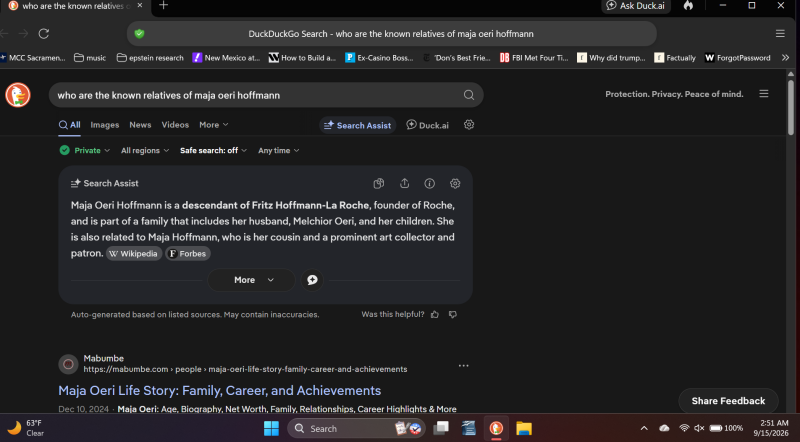Expand the More button in Search Assist
The image size is (800, 442).
click(x=251, y=280)
